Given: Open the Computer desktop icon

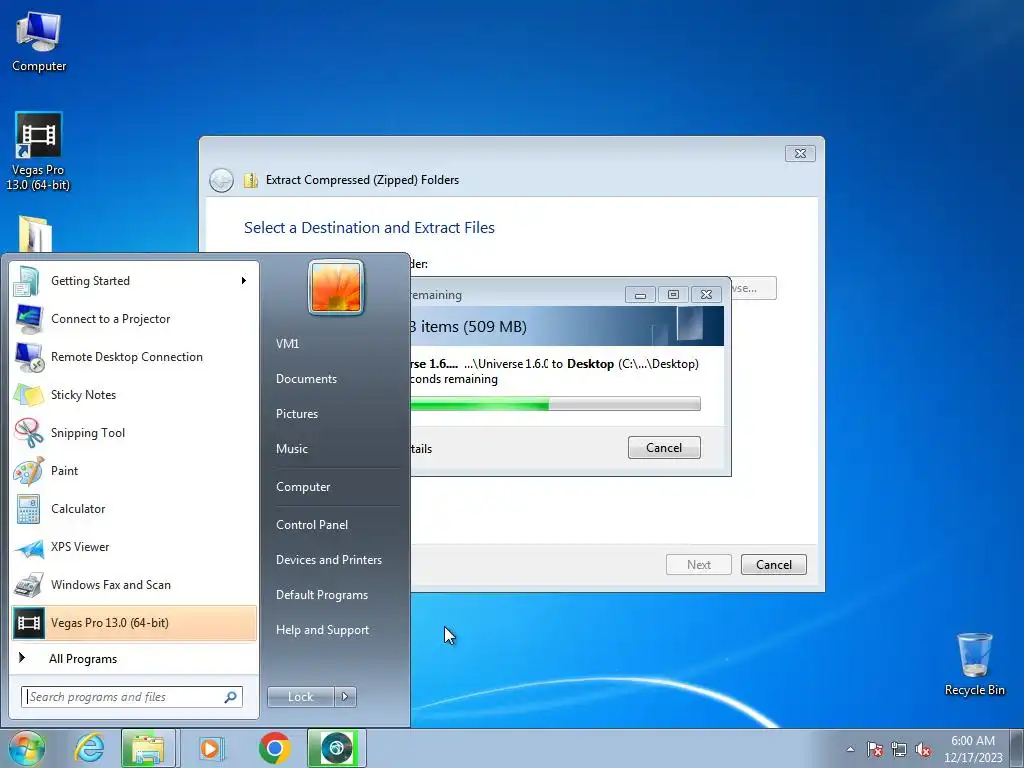Looking at the screenshot, I should click(x=39, y=41).
